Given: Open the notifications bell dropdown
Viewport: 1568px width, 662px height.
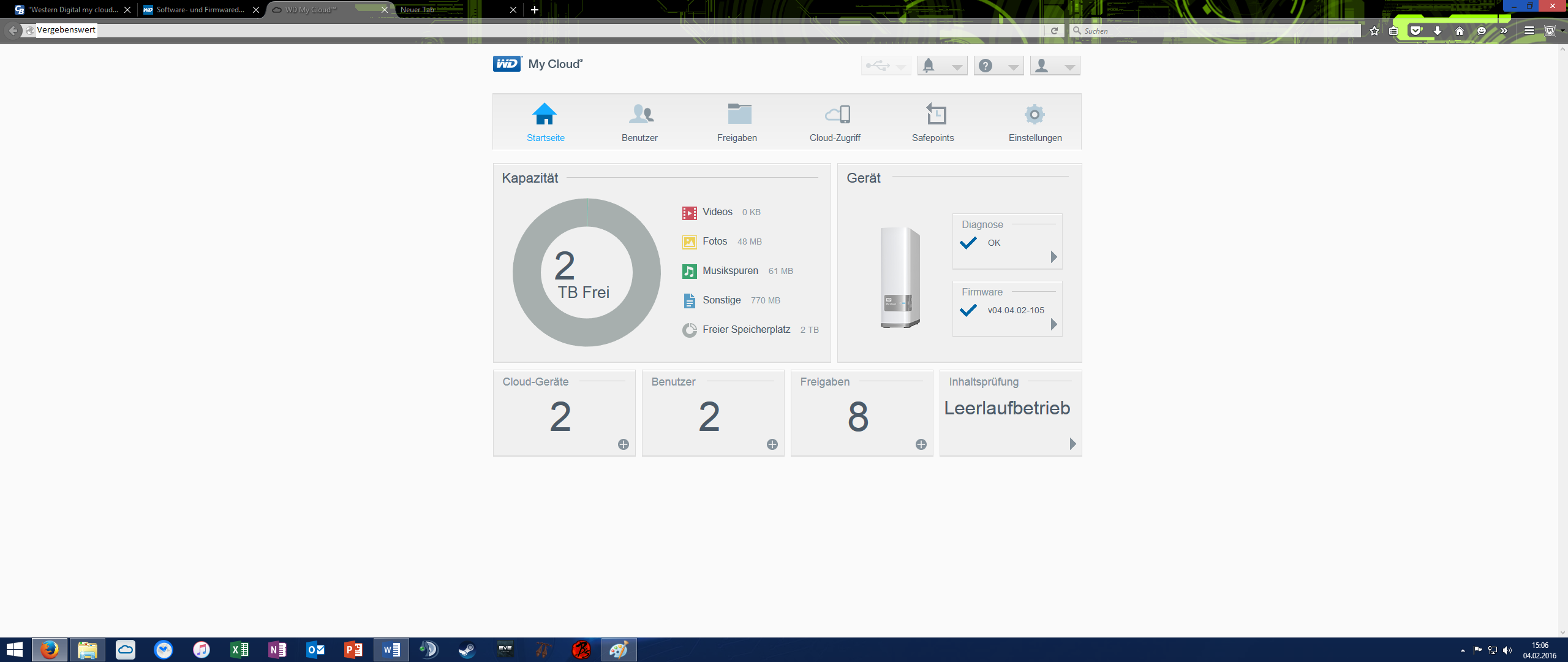Looking at the screenshot, I should pyautogui.click(x=942, y=66).
